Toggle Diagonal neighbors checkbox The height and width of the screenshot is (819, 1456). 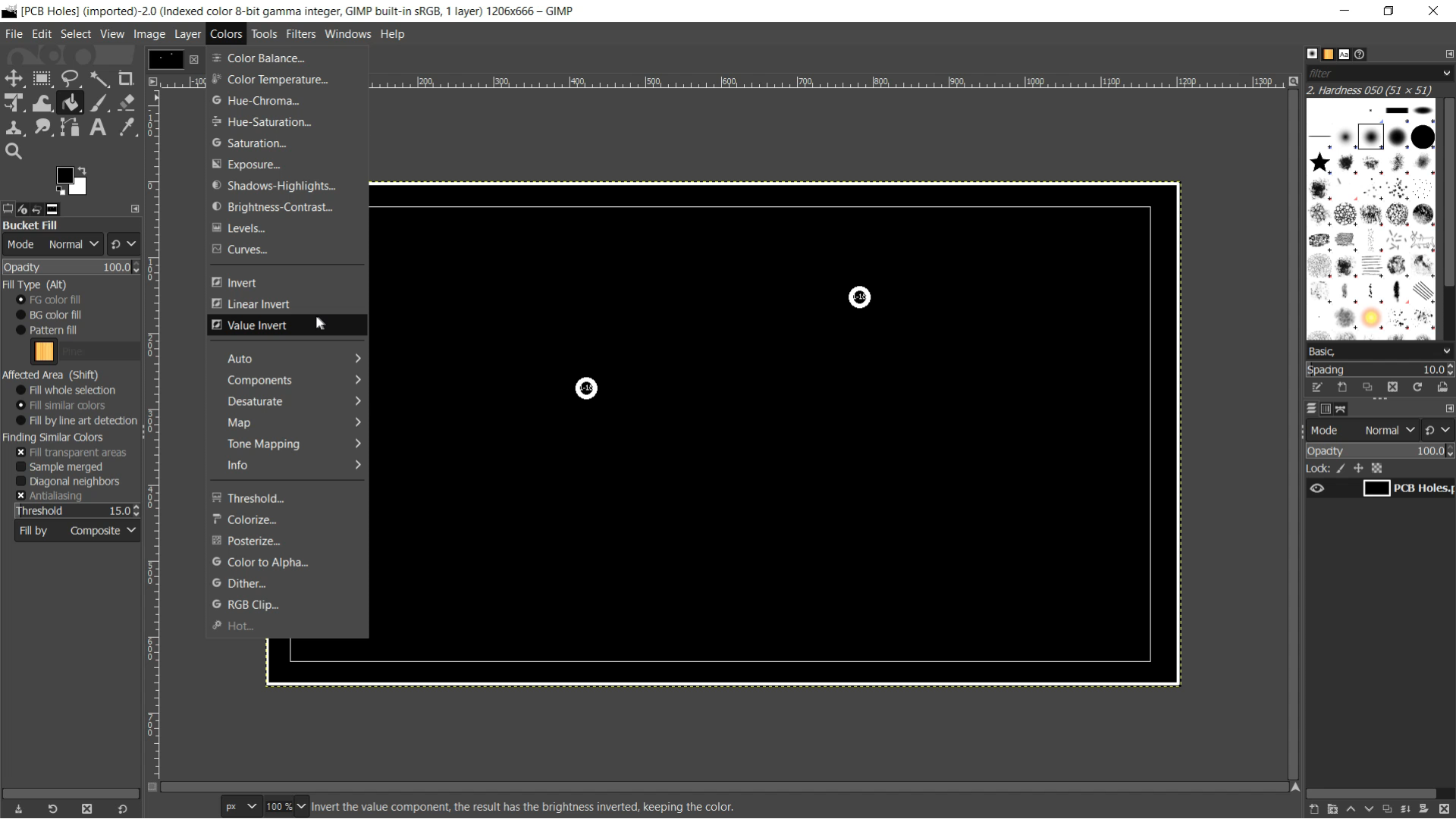click(x=21, y=482)
